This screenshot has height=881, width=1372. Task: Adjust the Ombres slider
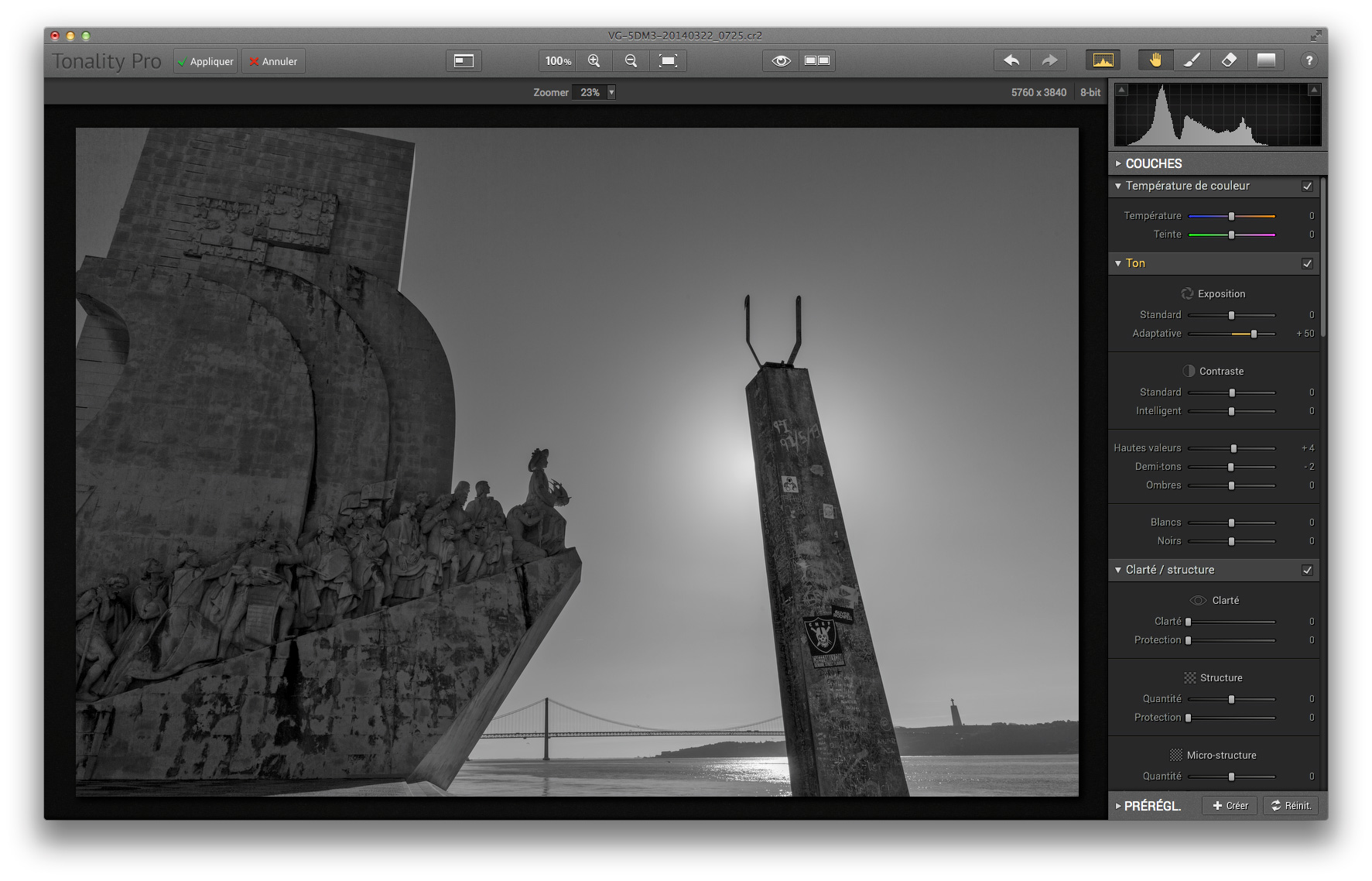[1231, 485]
